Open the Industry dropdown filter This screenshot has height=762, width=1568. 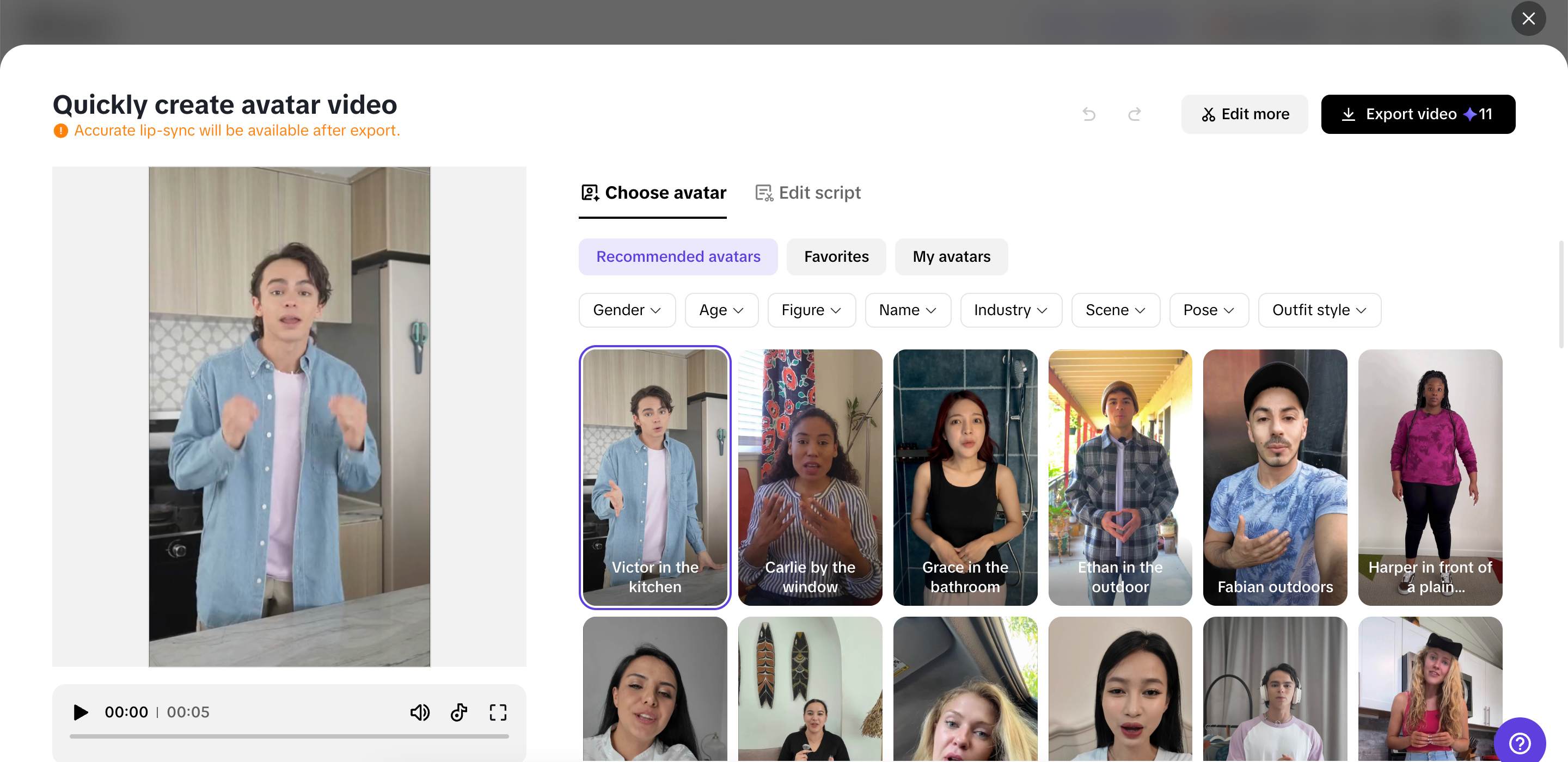click(1010, 310)
